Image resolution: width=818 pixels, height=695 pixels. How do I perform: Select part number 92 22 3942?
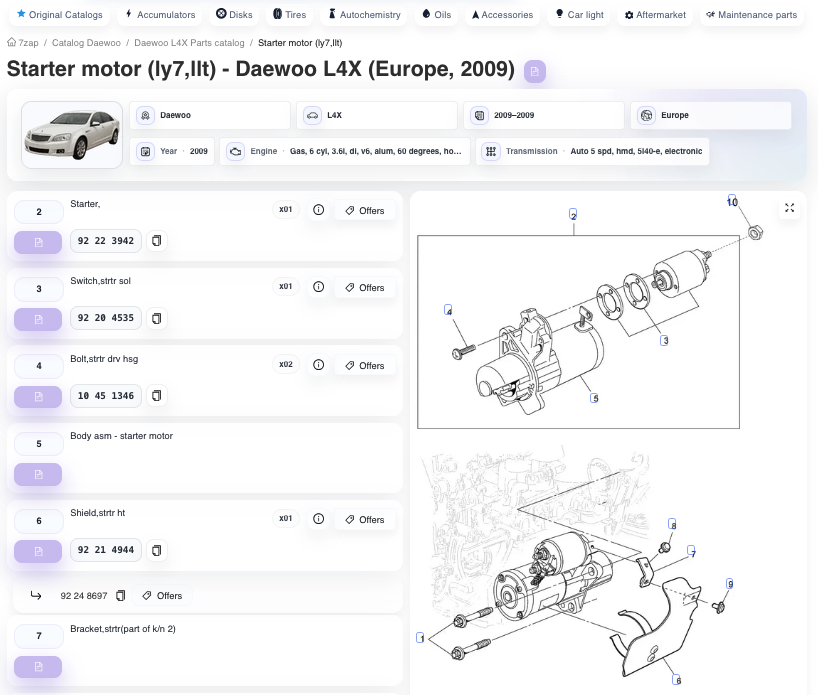106,241
